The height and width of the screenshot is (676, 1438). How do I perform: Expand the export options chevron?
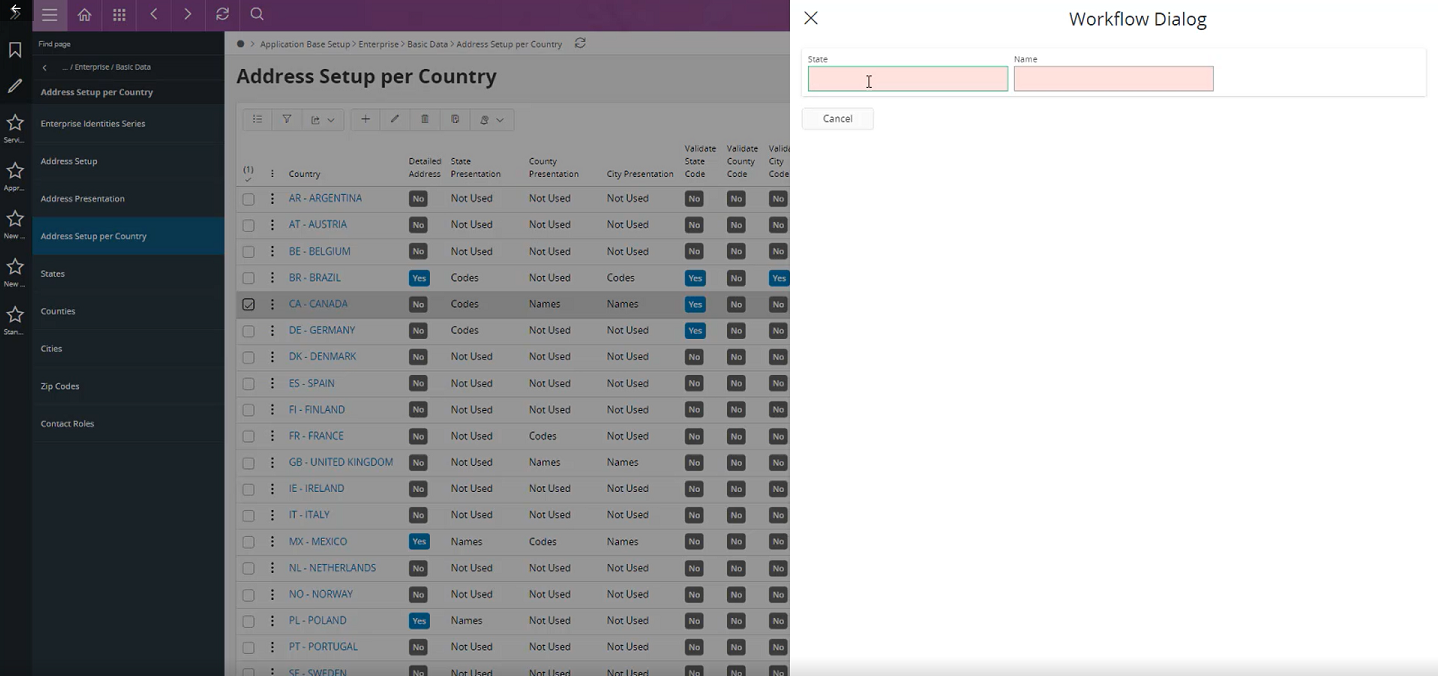331,119
